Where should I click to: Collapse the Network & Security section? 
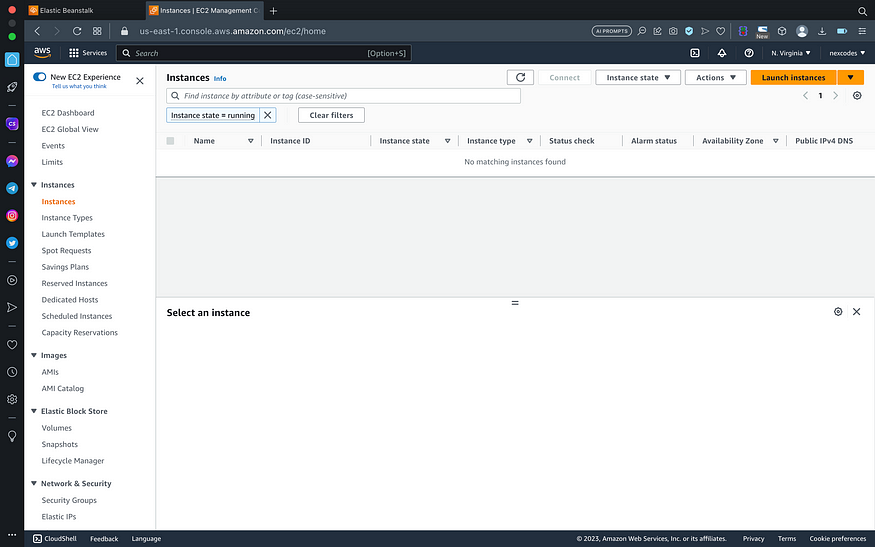[x=33, y=483]
